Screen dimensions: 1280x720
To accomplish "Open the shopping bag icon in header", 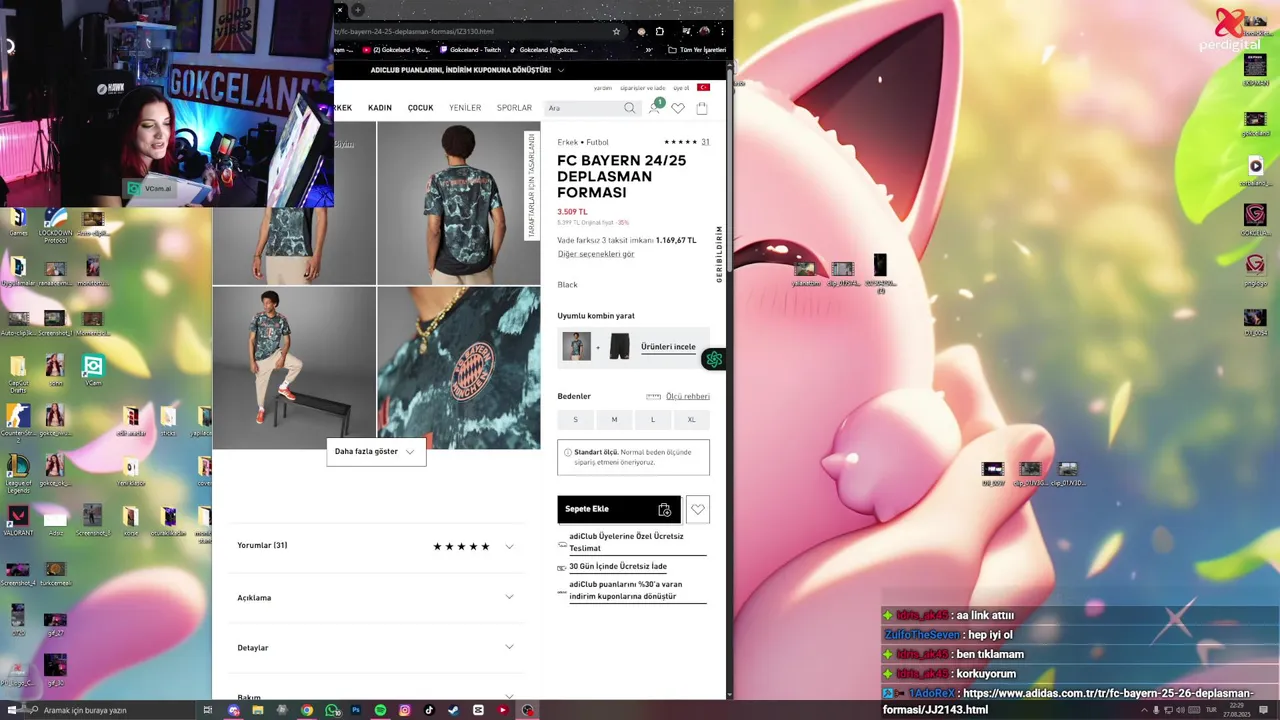I will point(702,108).
